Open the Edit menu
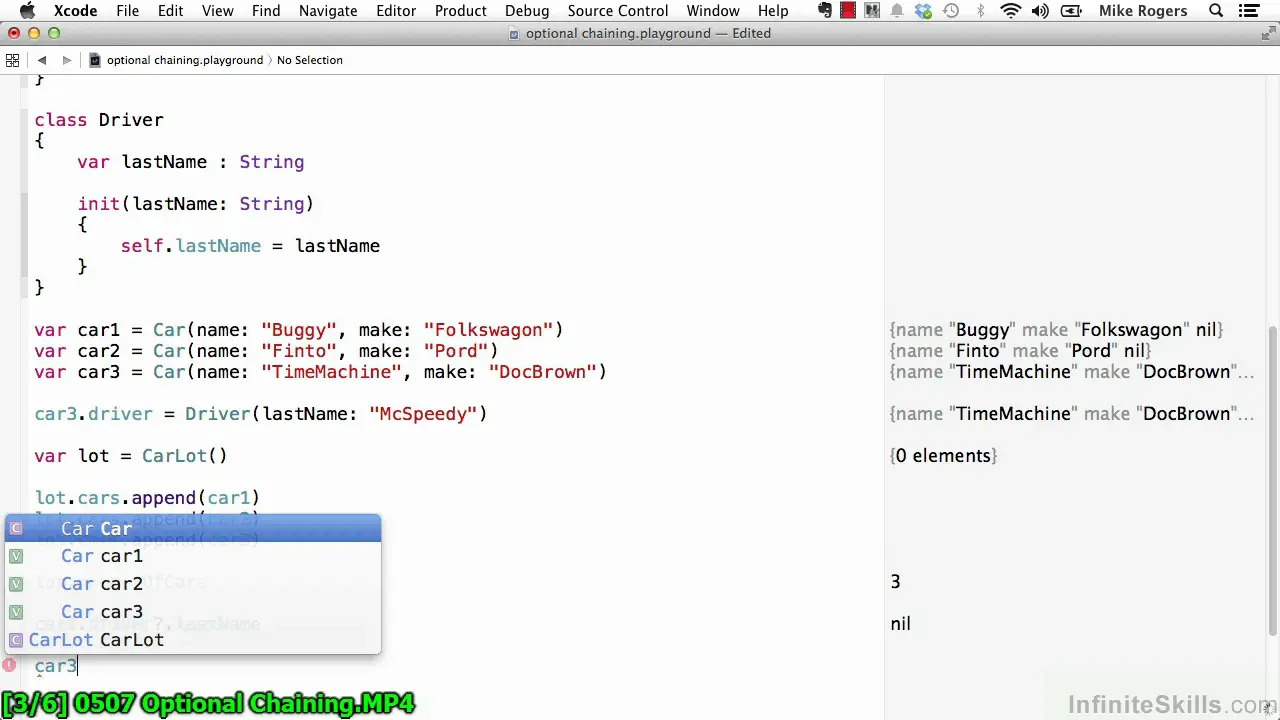 coord(170,11)
